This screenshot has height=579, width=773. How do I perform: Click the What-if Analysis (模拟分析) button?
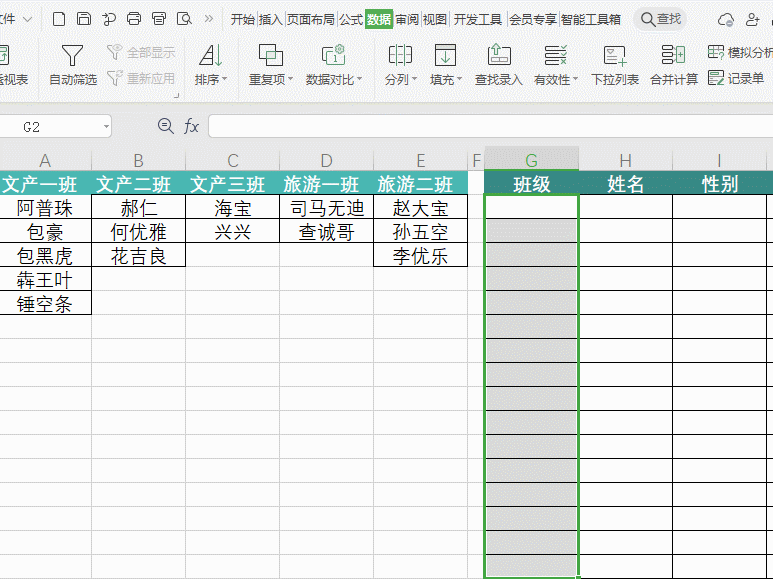740,52
